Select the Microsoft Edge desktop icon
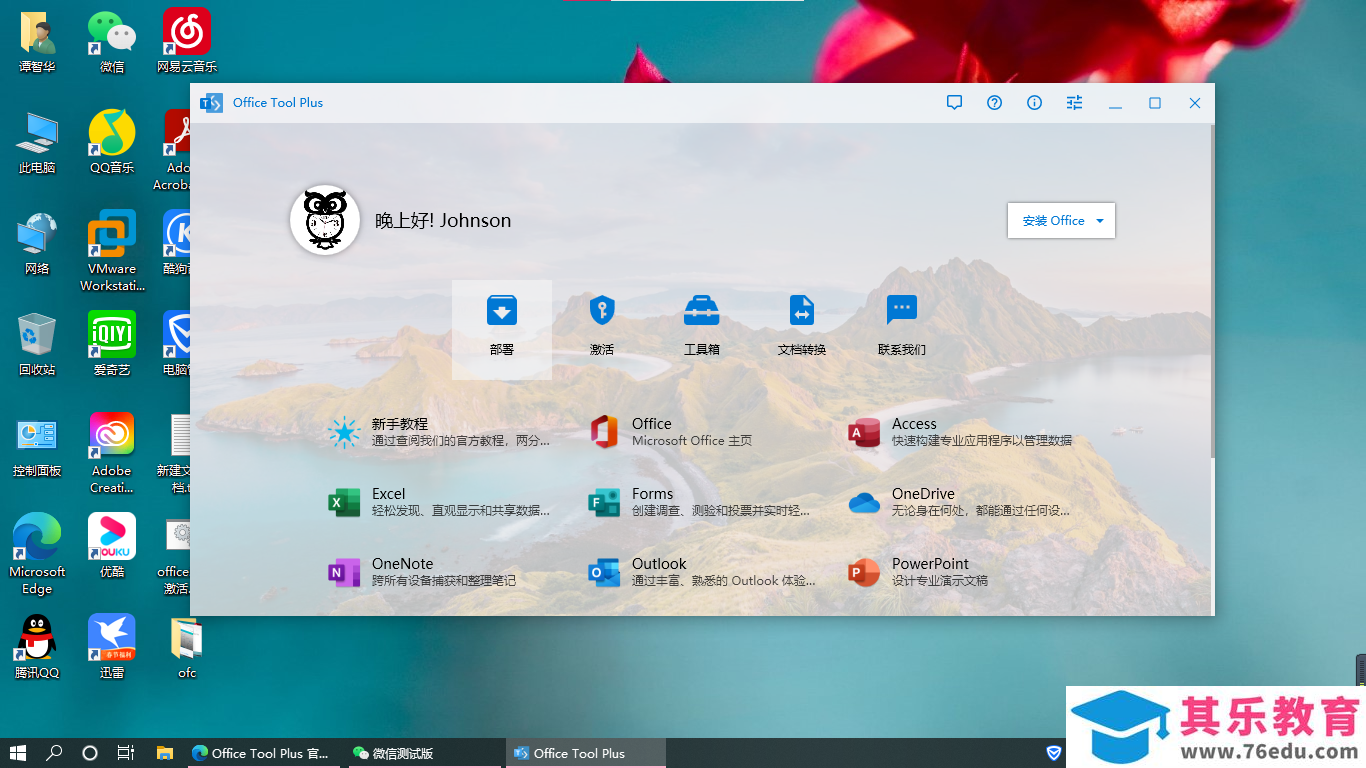 37,554
